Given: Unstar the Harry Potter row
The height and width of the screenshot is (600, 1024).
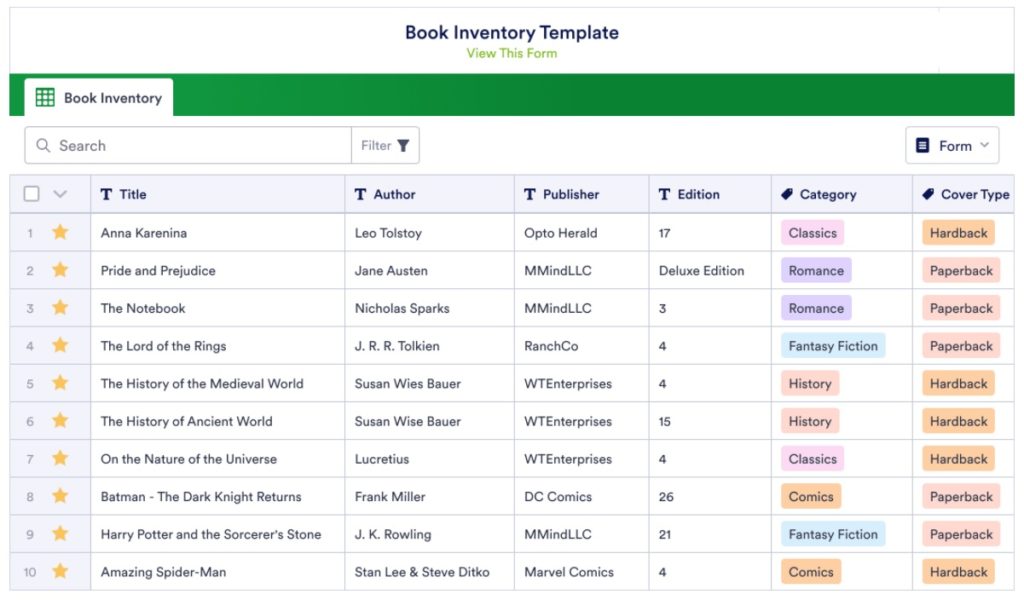Looking at the screenshot, I should (x=61, y=534).
